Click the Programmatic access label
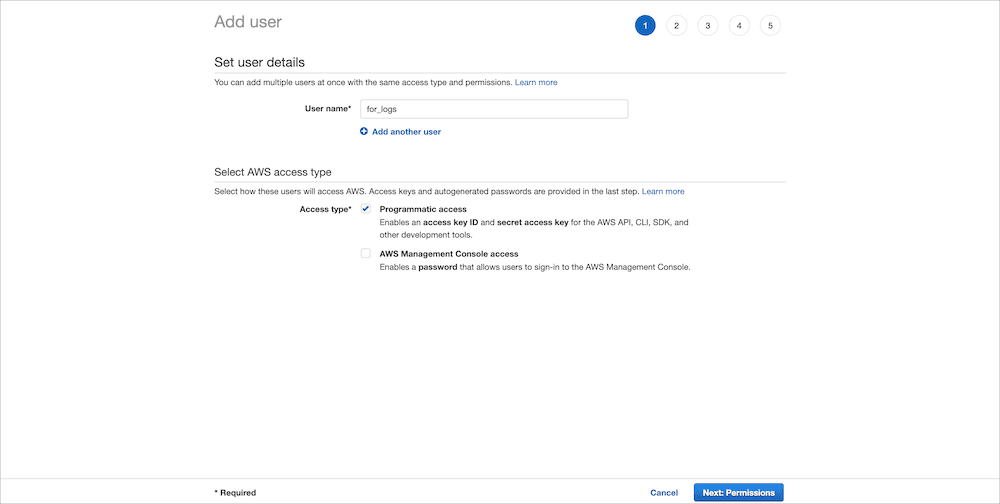The image size is (1000, 504). (423, 209)
